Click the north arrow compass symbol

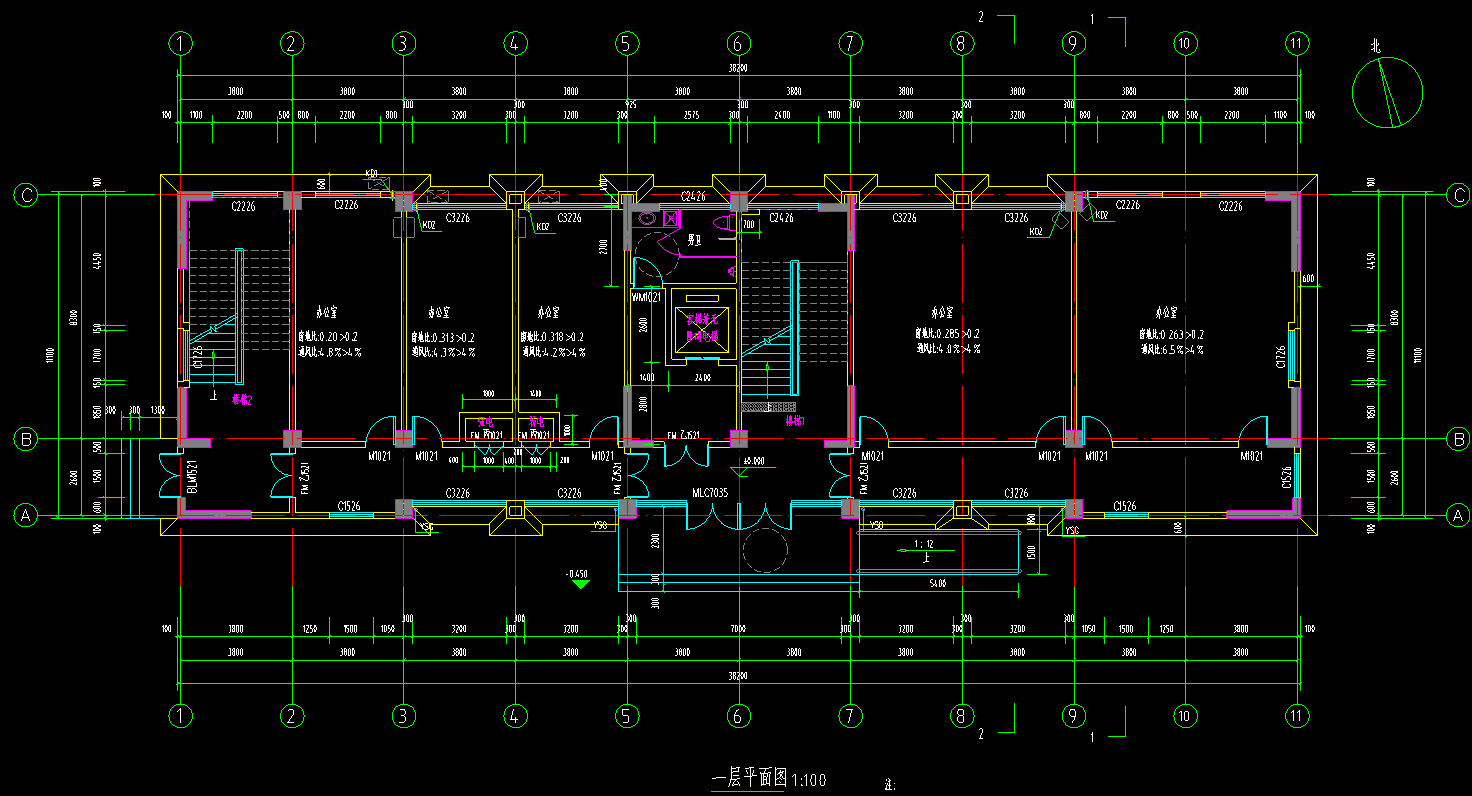(x=1387, y=92)
